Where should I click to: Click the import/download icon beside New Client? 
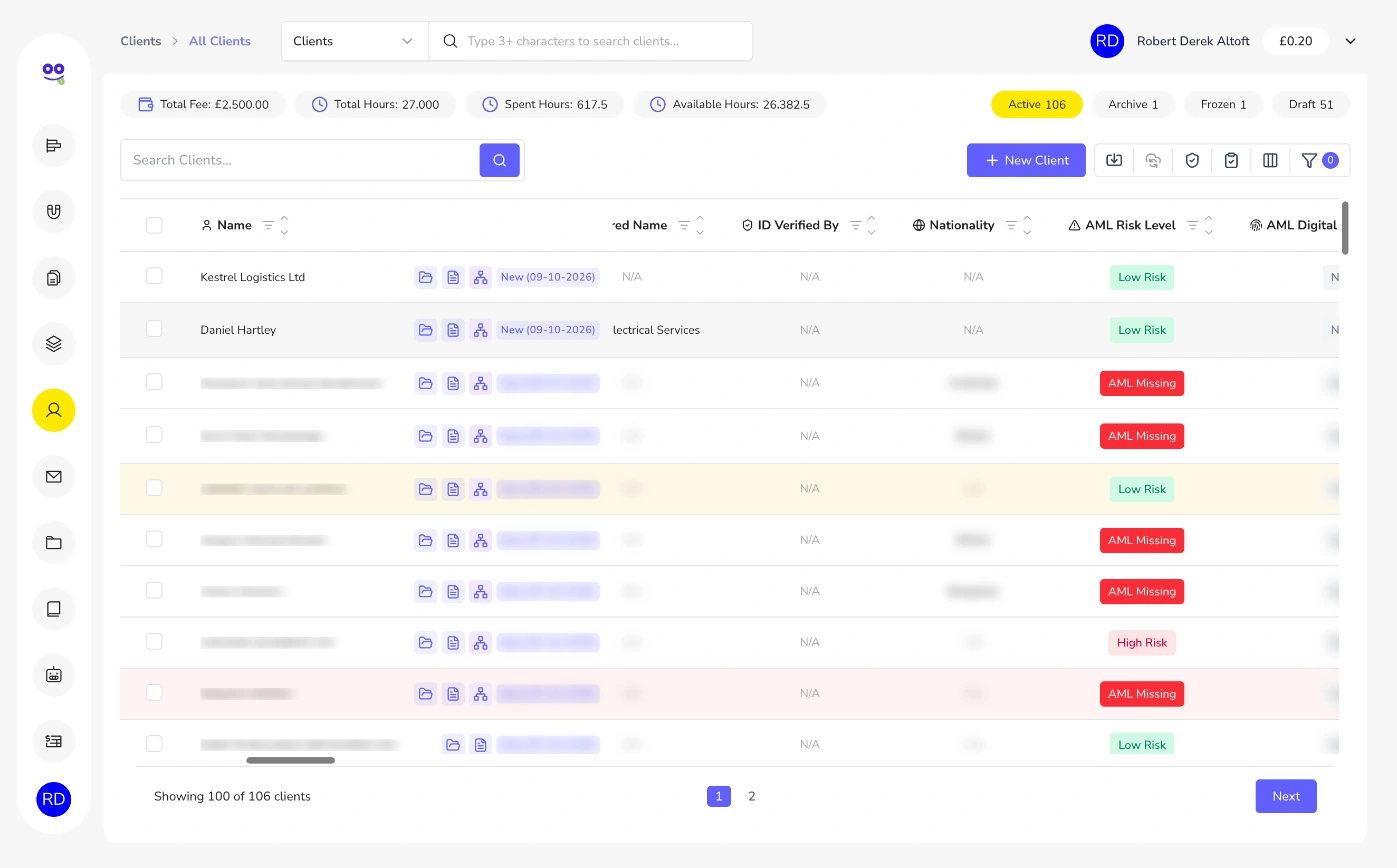coord(1114,160)
